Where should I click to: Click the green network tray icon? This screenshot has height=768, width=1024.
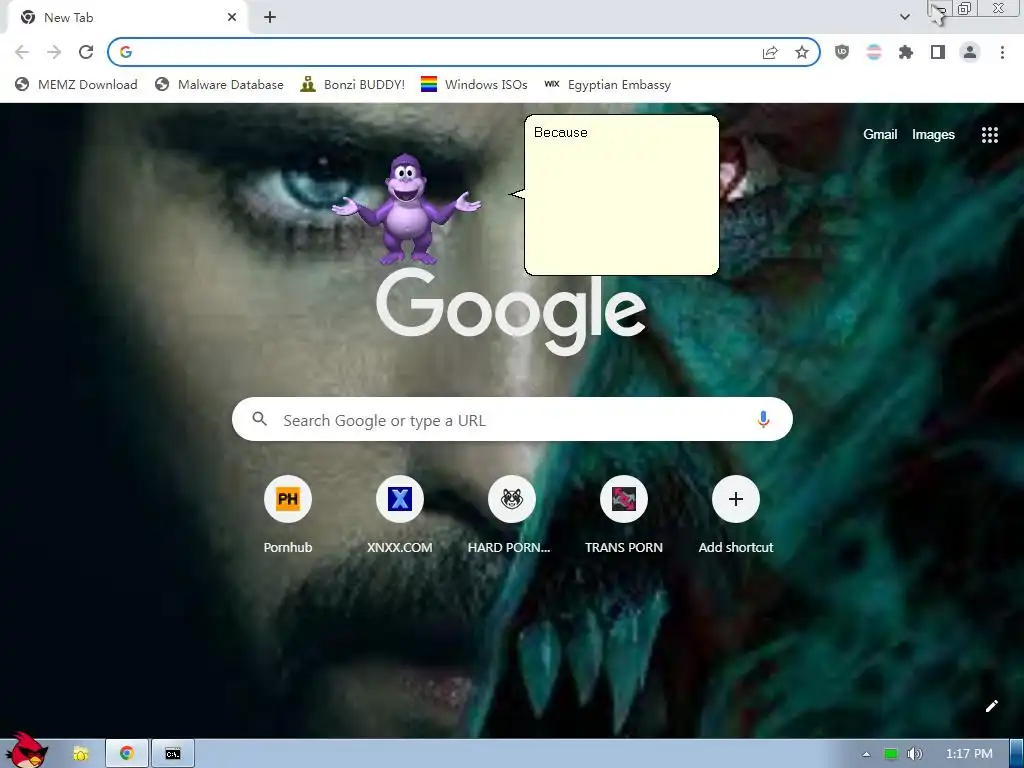tap(891, 754)
